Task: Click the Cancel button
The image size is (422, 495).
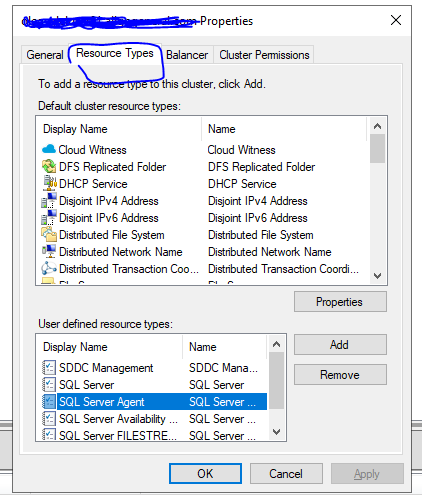Action: (286, 473)
